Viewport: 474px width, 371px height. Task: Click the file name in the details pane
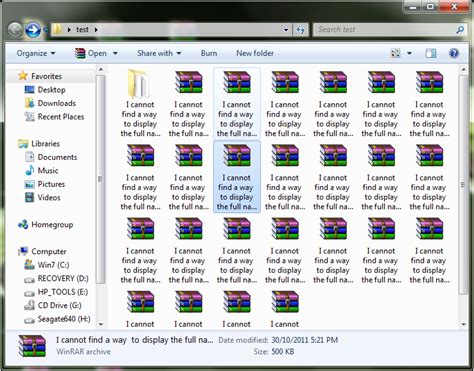click(134, 340)
